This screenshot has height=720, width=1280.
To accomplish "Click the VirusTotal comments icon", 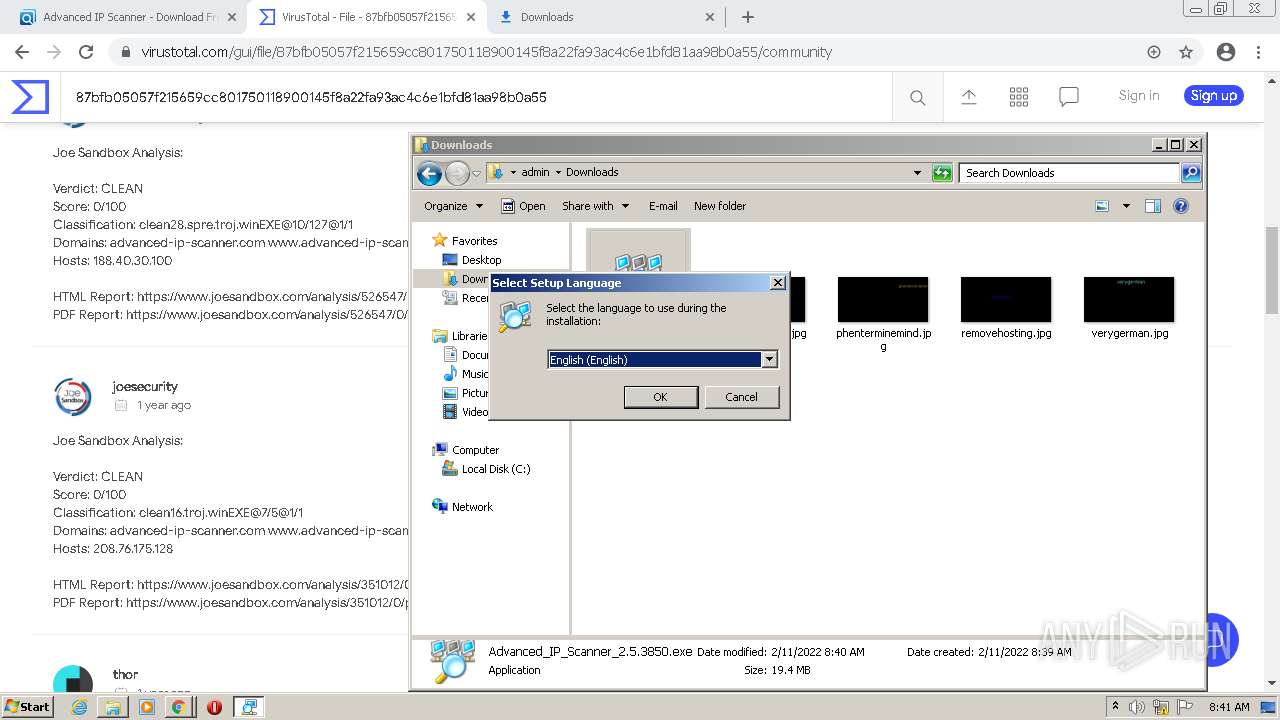I will coord(1069,97).
